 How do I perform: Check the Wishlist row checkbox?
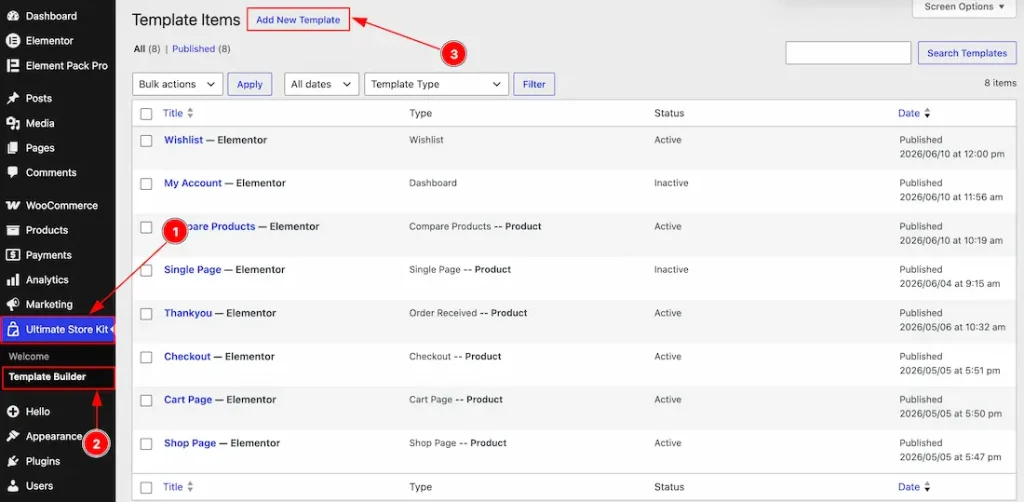[146, 140]
